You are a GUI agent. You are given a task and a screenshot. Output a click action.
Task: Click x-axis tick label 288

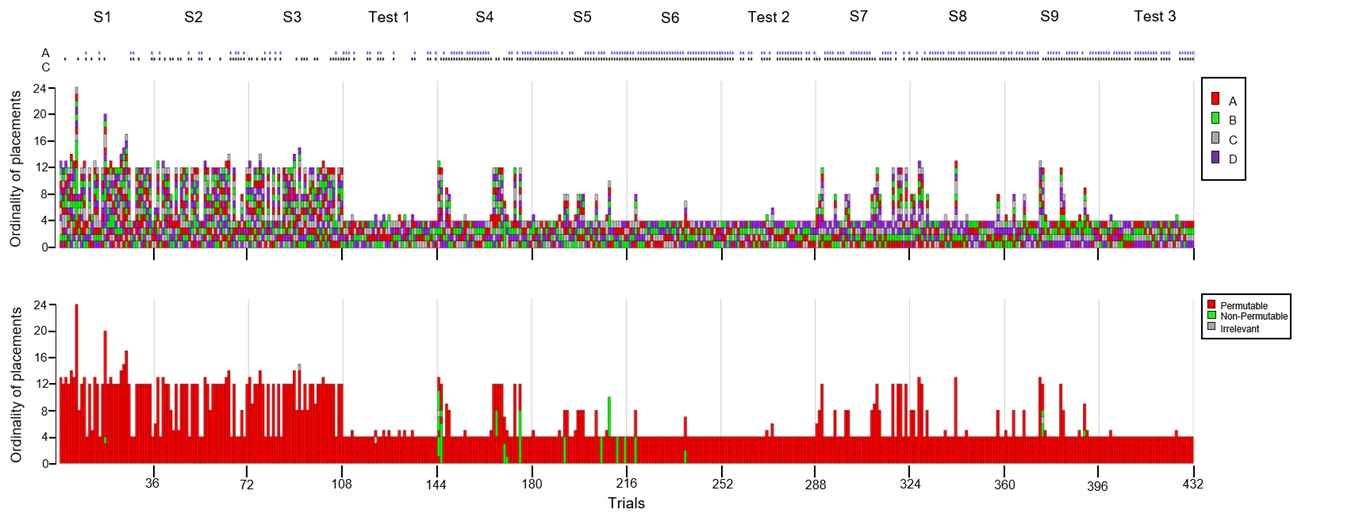click(x=816, y=485)
